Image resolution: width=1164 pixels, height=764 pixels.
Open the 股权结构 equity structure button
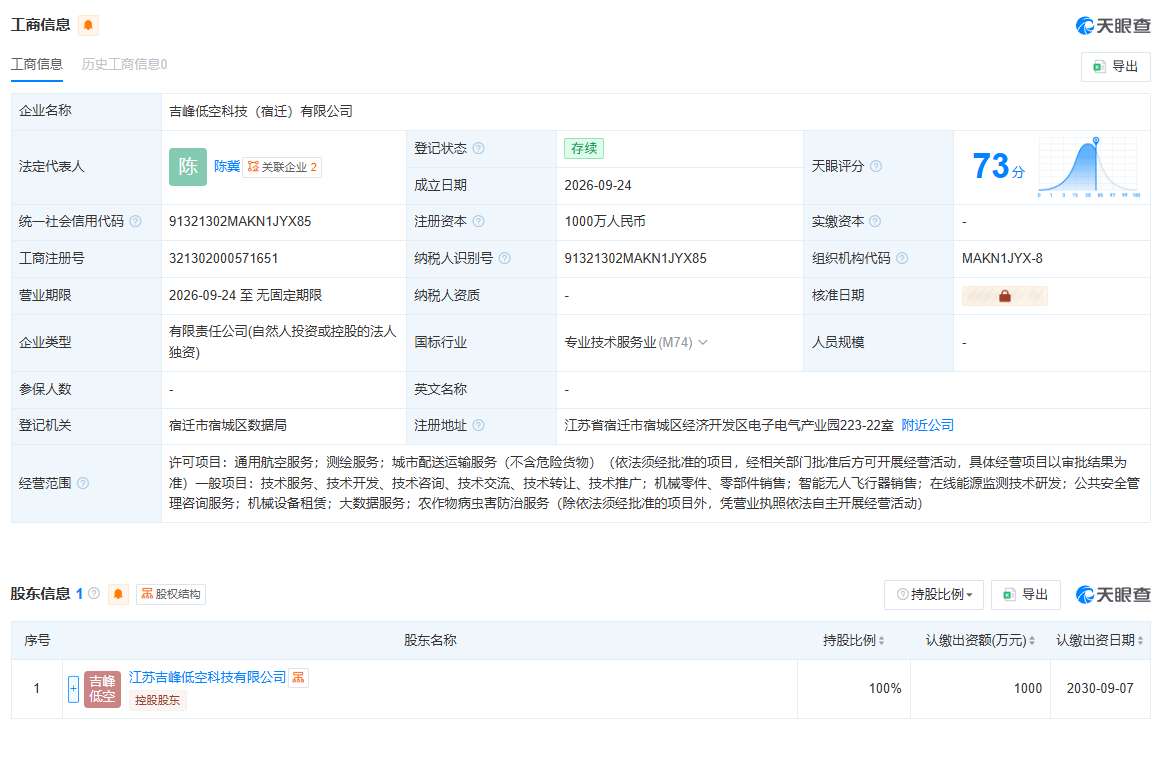click(171, 594)
